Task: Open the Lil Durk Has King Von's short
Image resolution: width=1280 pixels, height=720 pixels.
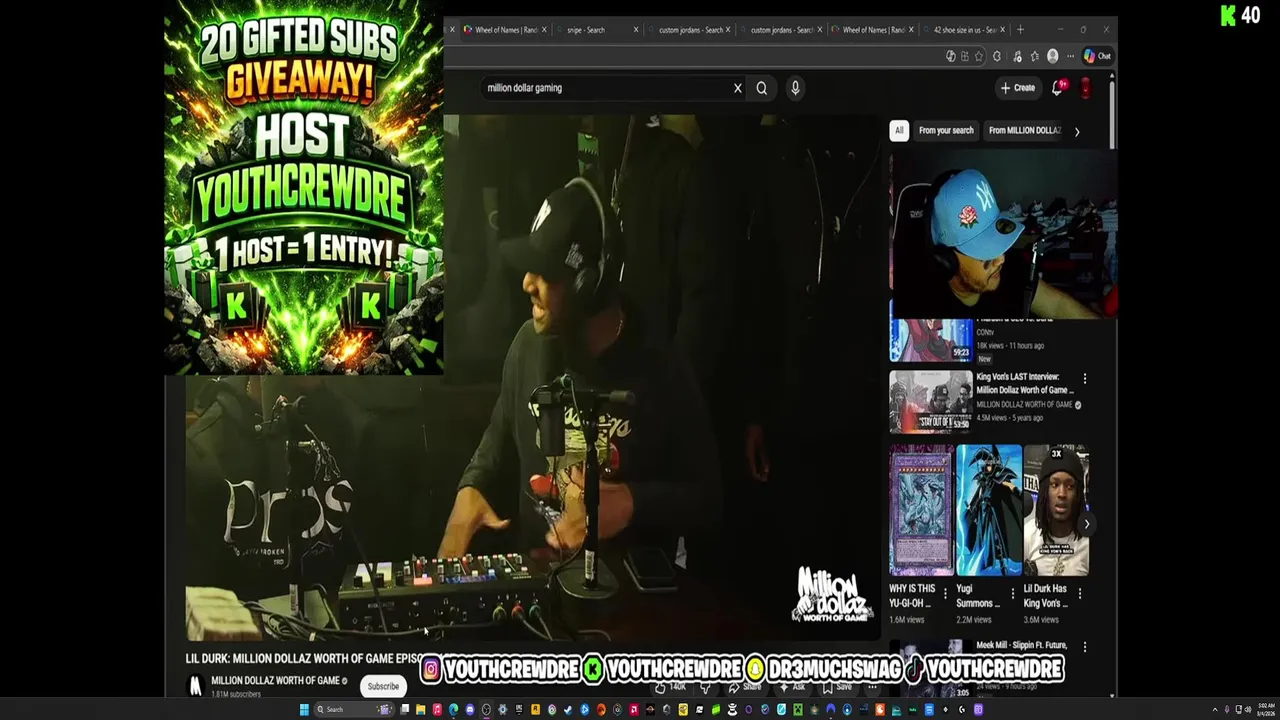Action: pyautogui.click(x=1055, y=510)
